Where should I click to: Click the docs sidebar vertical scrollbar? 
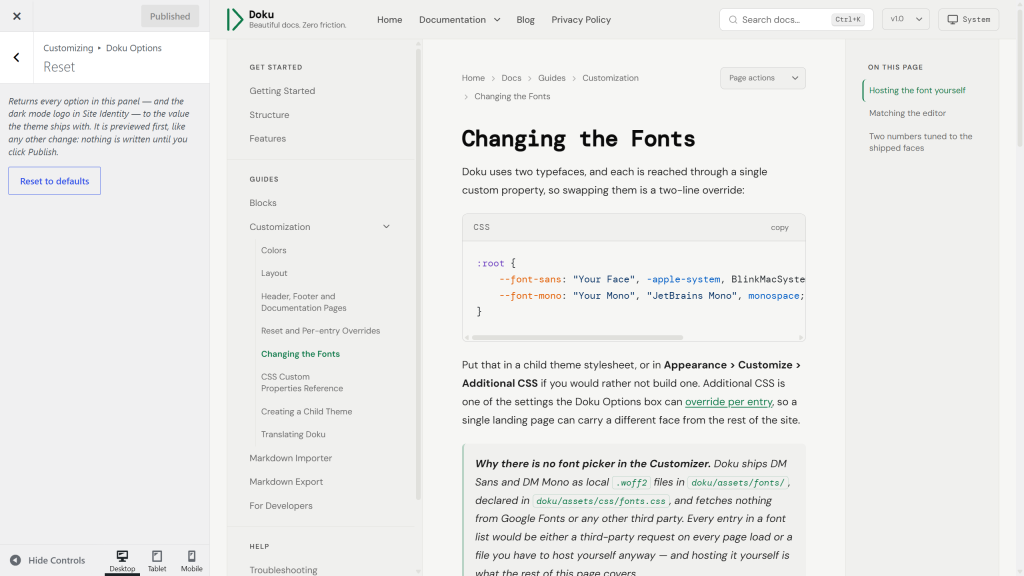click(418, 274)
